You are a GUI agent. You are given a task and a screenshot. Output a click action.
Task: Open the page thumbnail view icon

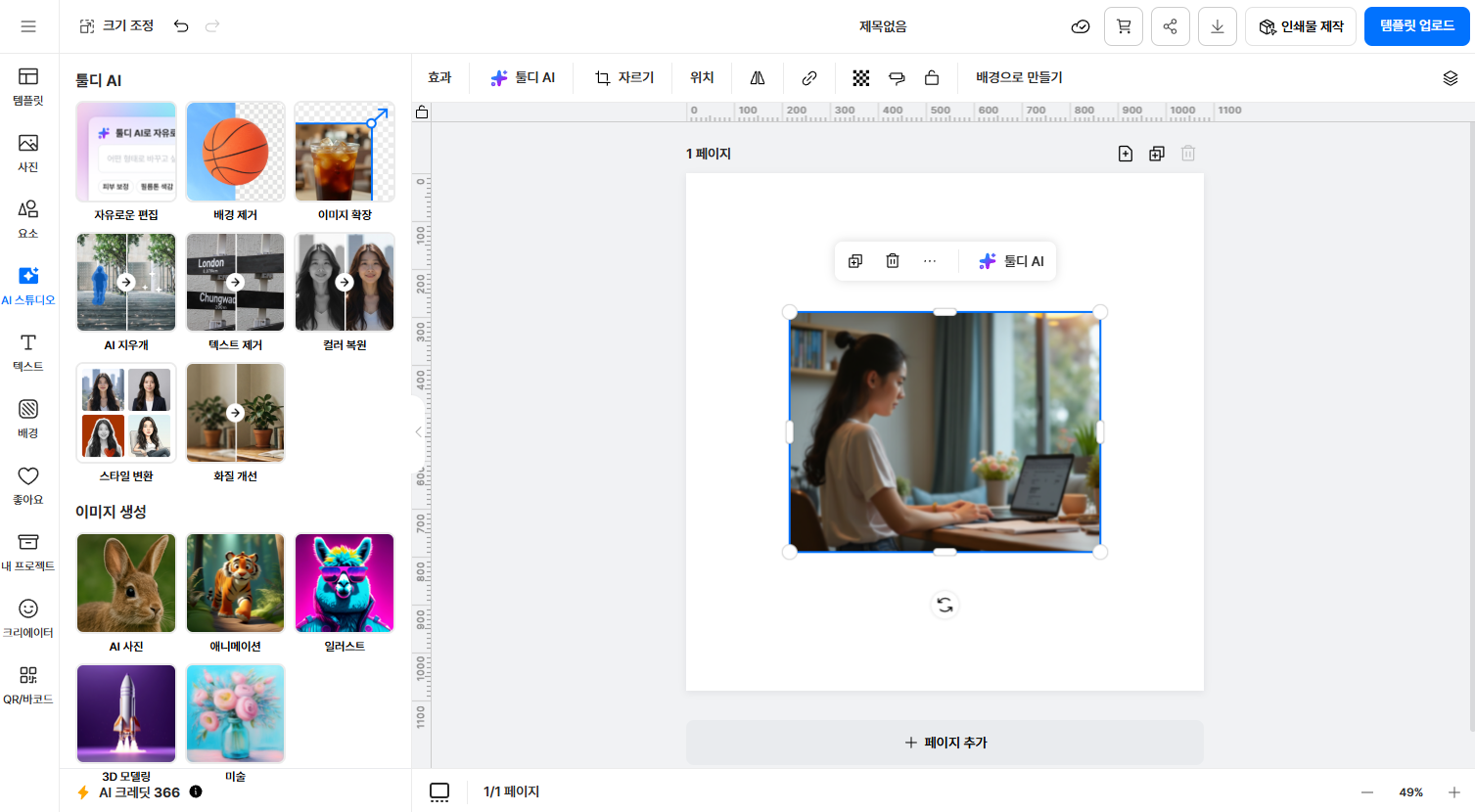(439, 792)
